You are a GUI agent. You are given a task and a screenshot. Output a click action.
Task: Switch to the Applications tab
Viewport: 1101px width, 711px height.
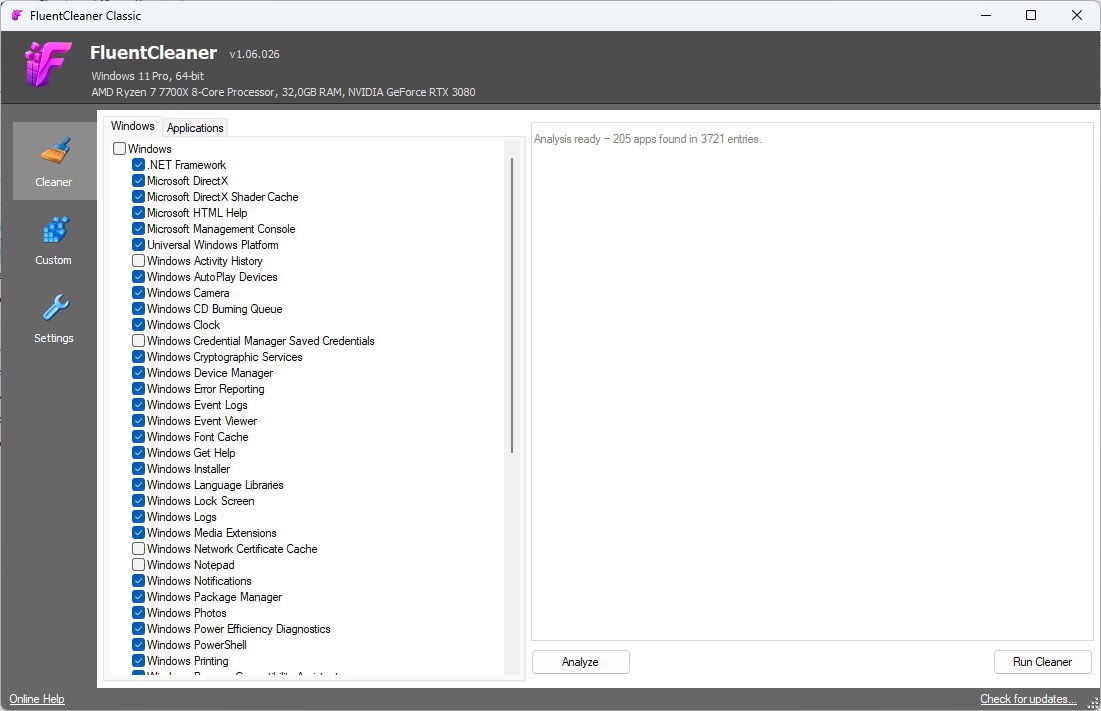pyautogui.click(x=195, y=128)
